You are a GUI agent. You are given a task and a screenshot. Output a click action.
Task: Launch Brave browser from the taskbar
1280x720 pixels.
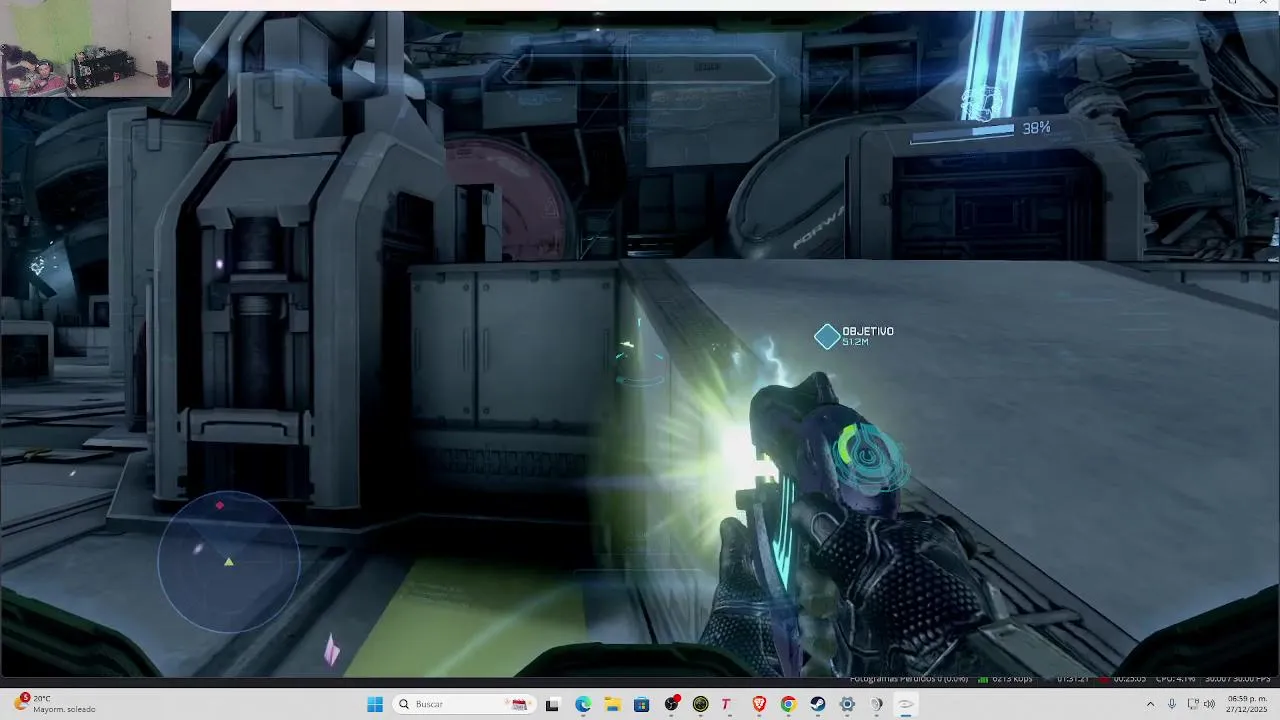[x=759, y=704]
